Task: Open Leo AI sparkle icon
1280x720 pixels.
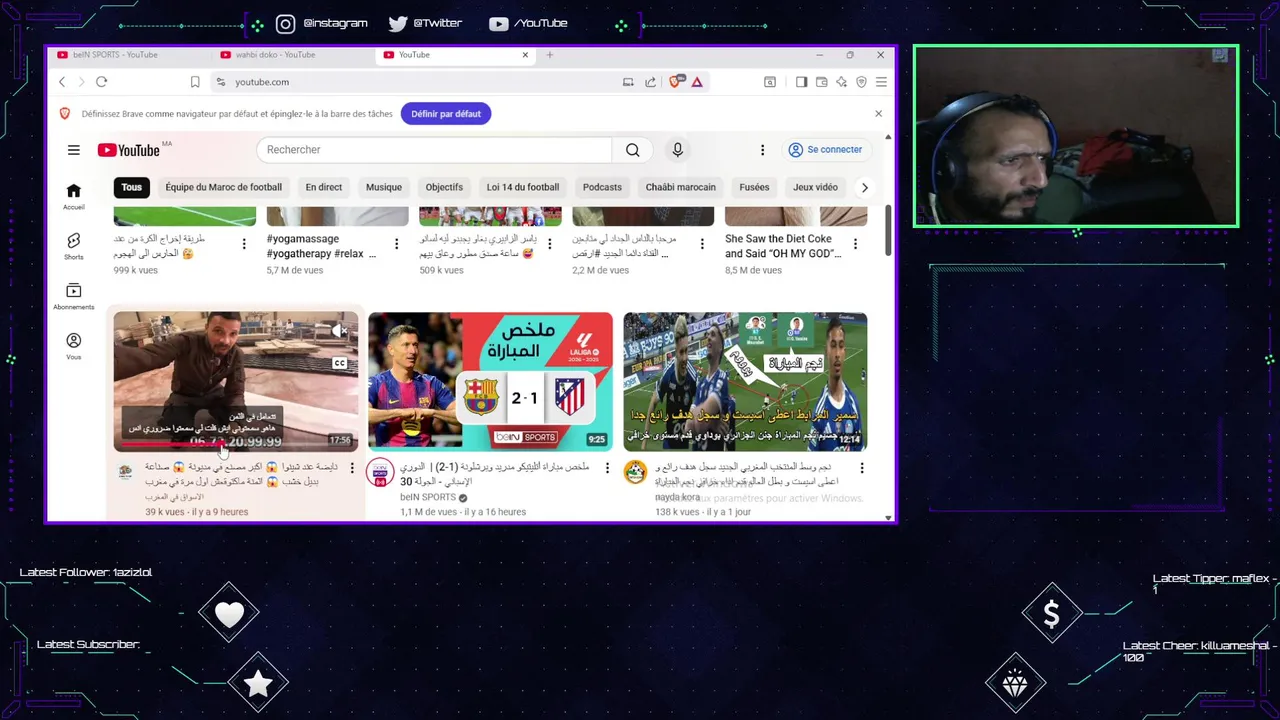Action: click(841, 82)
